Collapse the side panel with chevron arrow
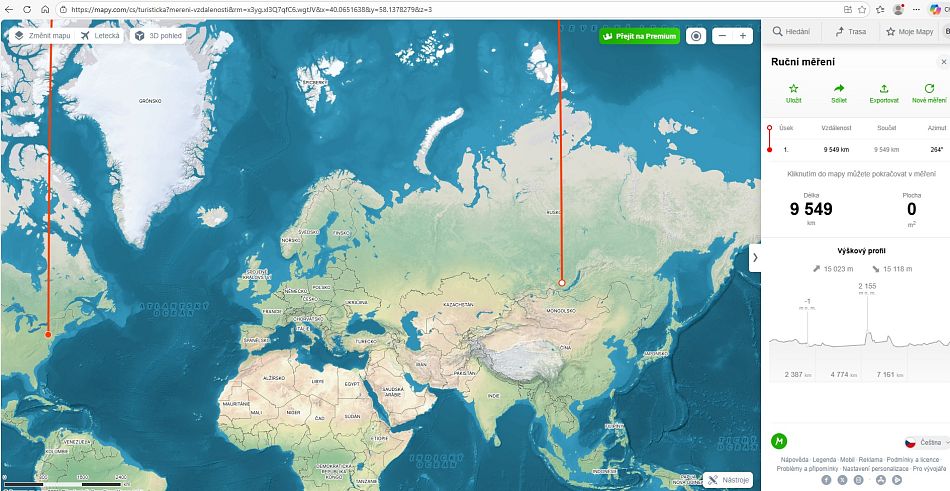The width and height of the screenshot is (950, 491). [x=755, y=257]
